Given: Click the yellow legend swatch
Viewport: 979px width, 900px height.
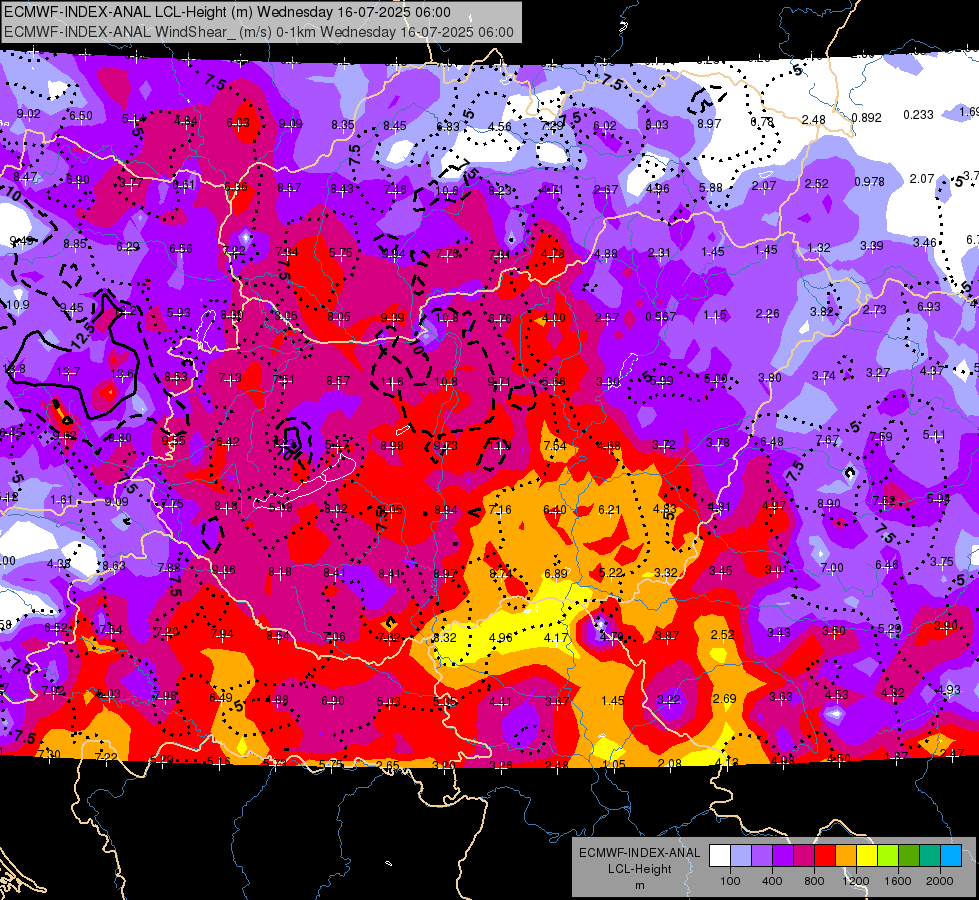Looking at the screenshot, I should (867, 856).
